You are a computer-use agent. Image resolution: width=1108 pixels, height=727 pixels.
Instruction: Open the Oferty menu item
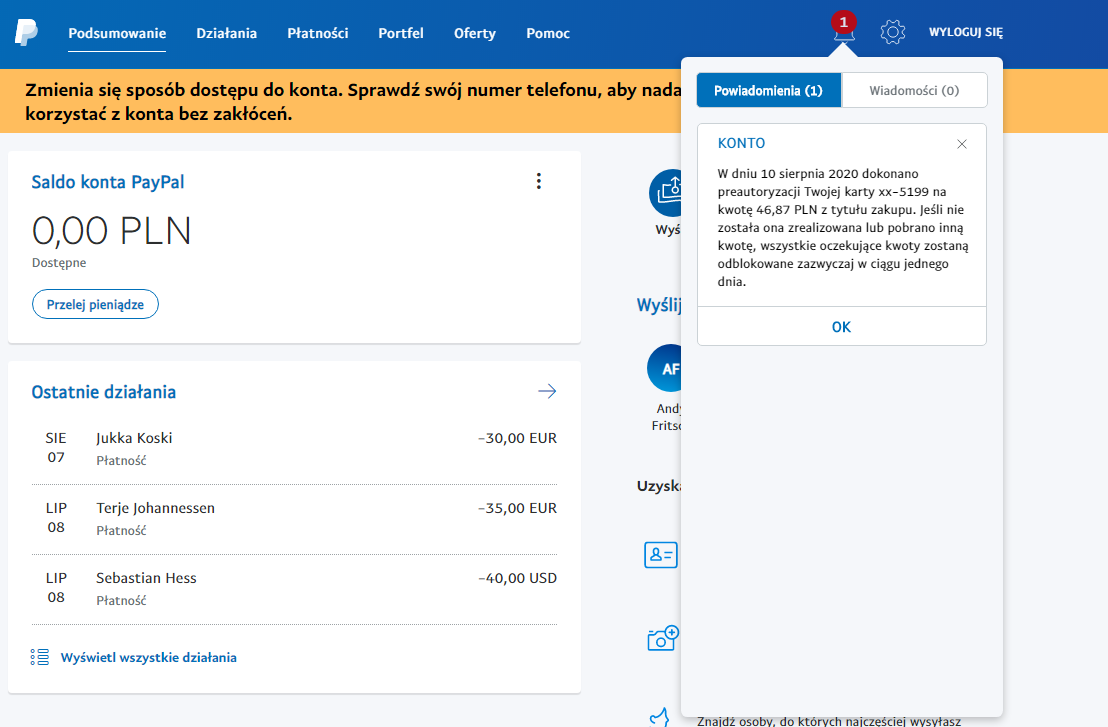[x=475, y=33]
